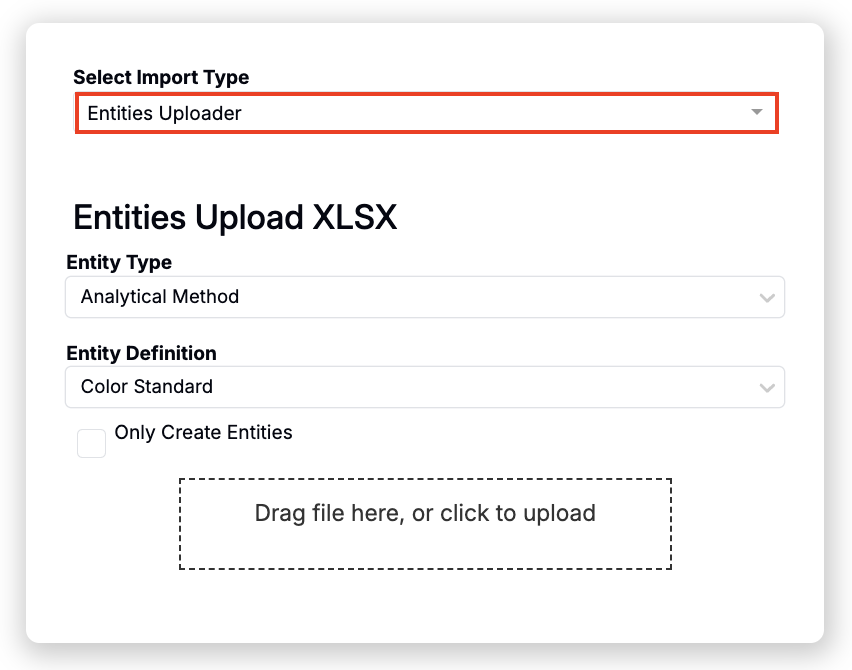Click the Entities Upload XLSX heading
Screen dimensions: 852x670
(235, 218)
